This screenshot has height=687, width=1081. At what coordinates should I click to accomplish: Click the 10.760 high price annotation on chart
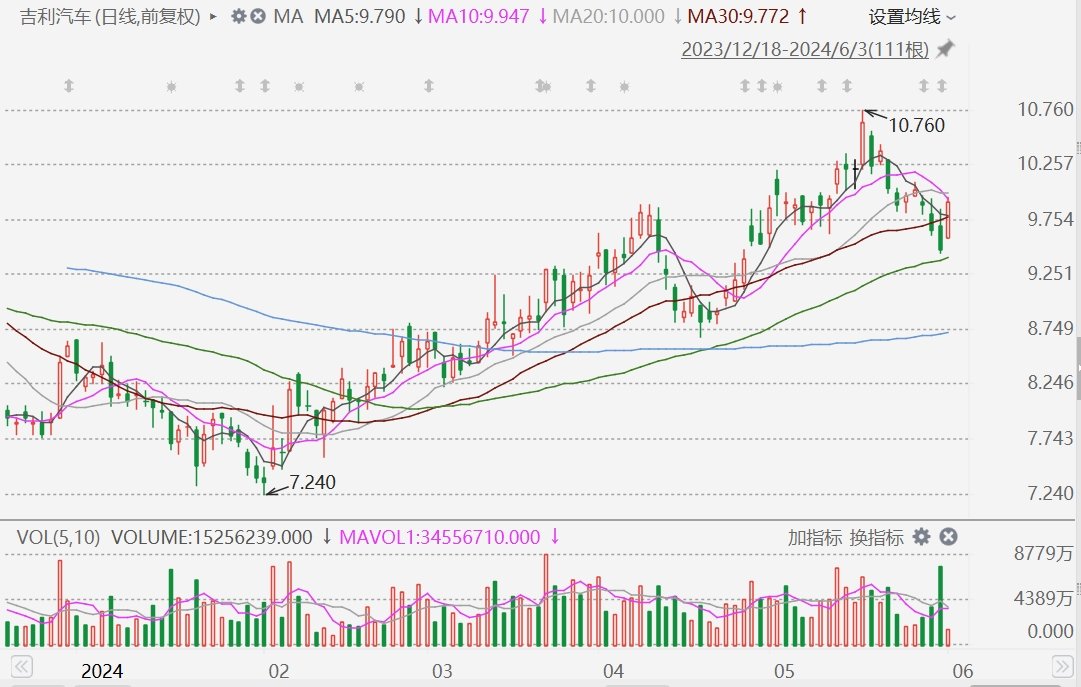tap(917, 126)
